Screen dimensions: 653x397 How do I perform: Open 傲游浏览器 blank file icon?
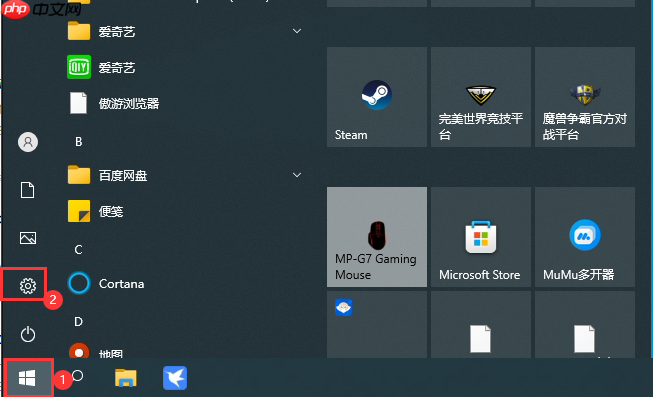(78, 103)
